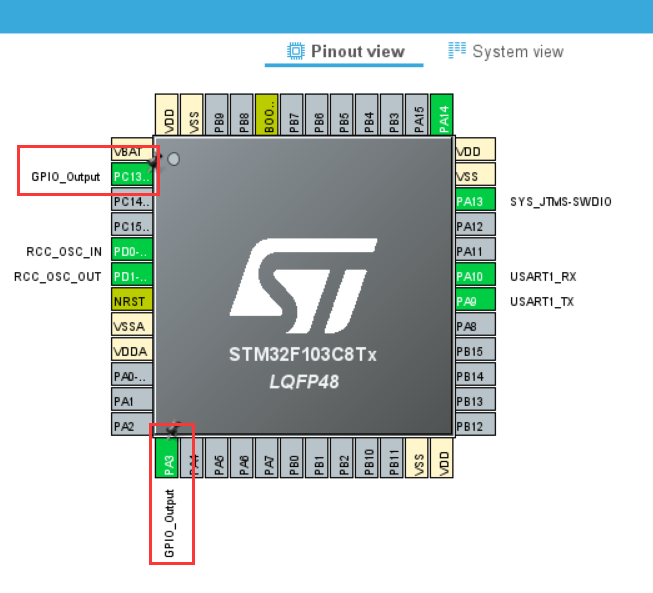The image size is (653, 593).
Task: Click the PA7 pin
Action: coord(267,458)
